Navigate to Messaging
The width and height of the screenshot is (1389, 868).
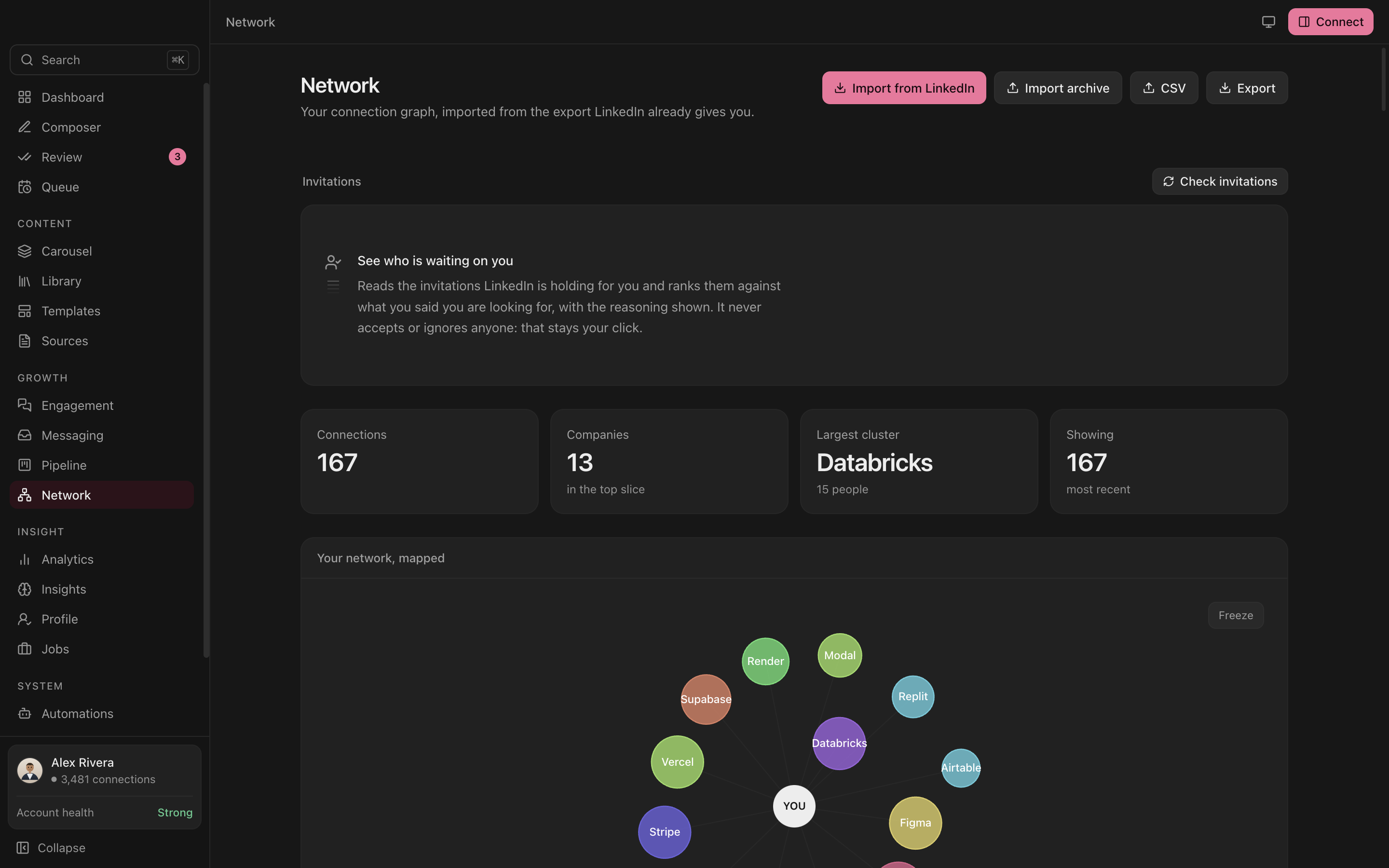(x=102, y=435)
